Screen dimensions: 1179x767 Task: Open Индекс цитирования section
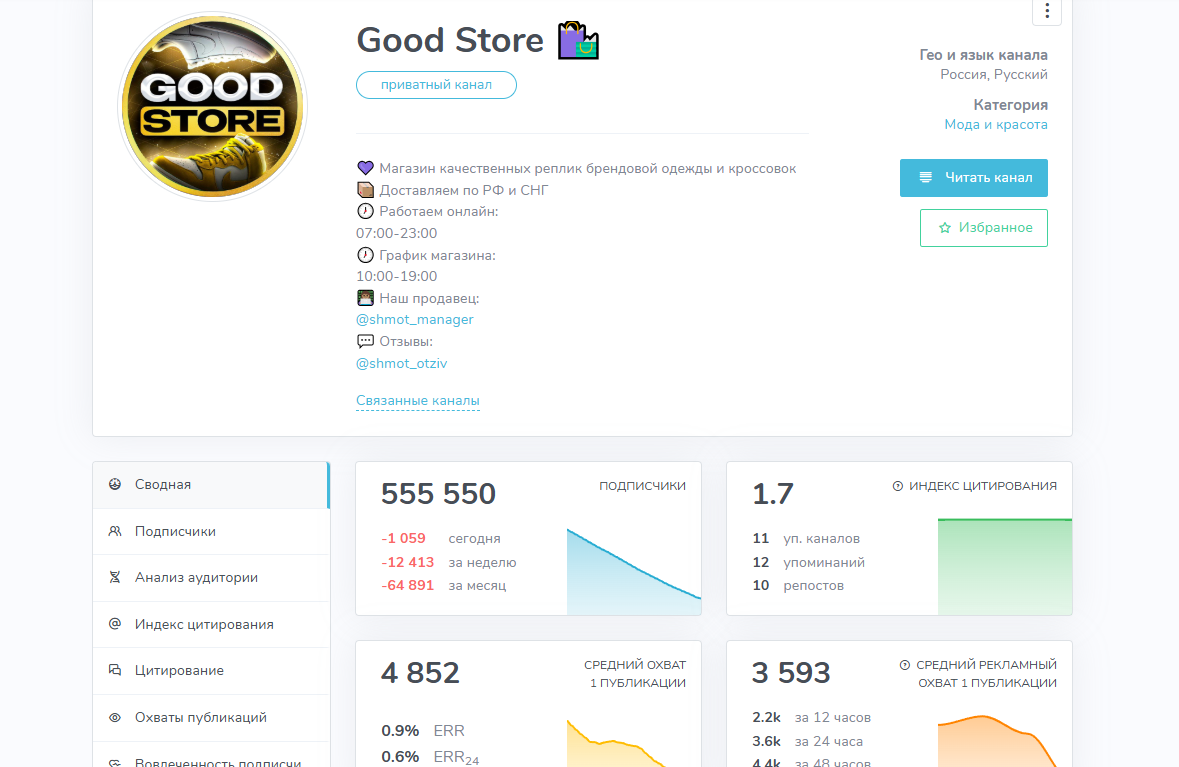[x=211, y=624]
